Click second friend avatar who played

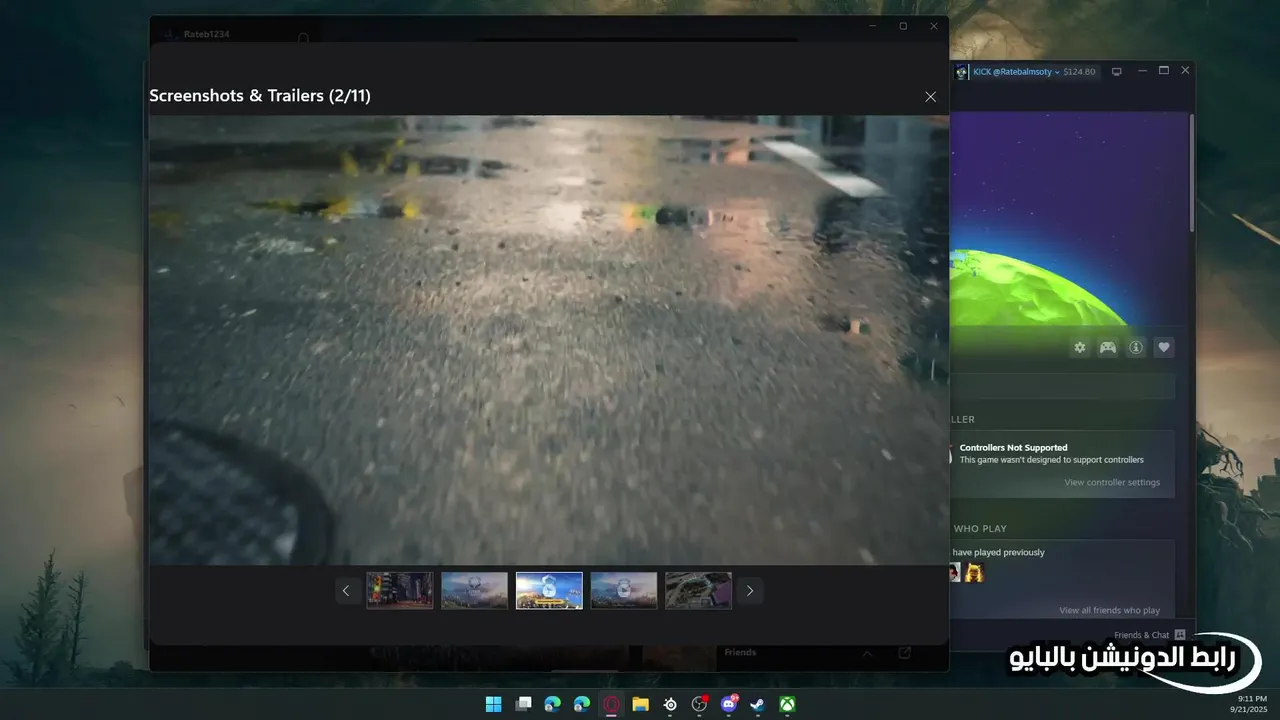[974, 572]
